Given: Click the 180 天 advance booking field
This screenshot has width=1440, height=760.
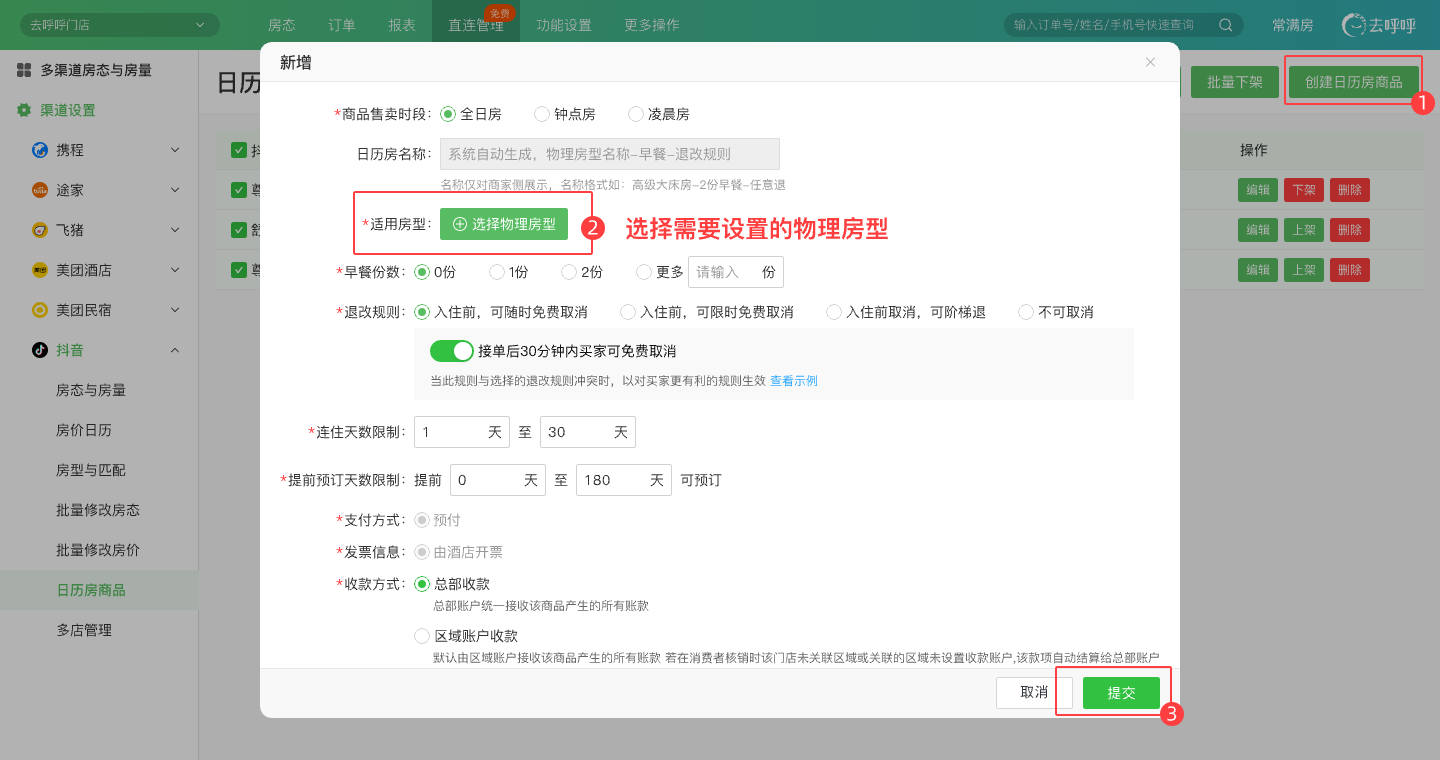Looking at the screenshot, I should 624,480.
